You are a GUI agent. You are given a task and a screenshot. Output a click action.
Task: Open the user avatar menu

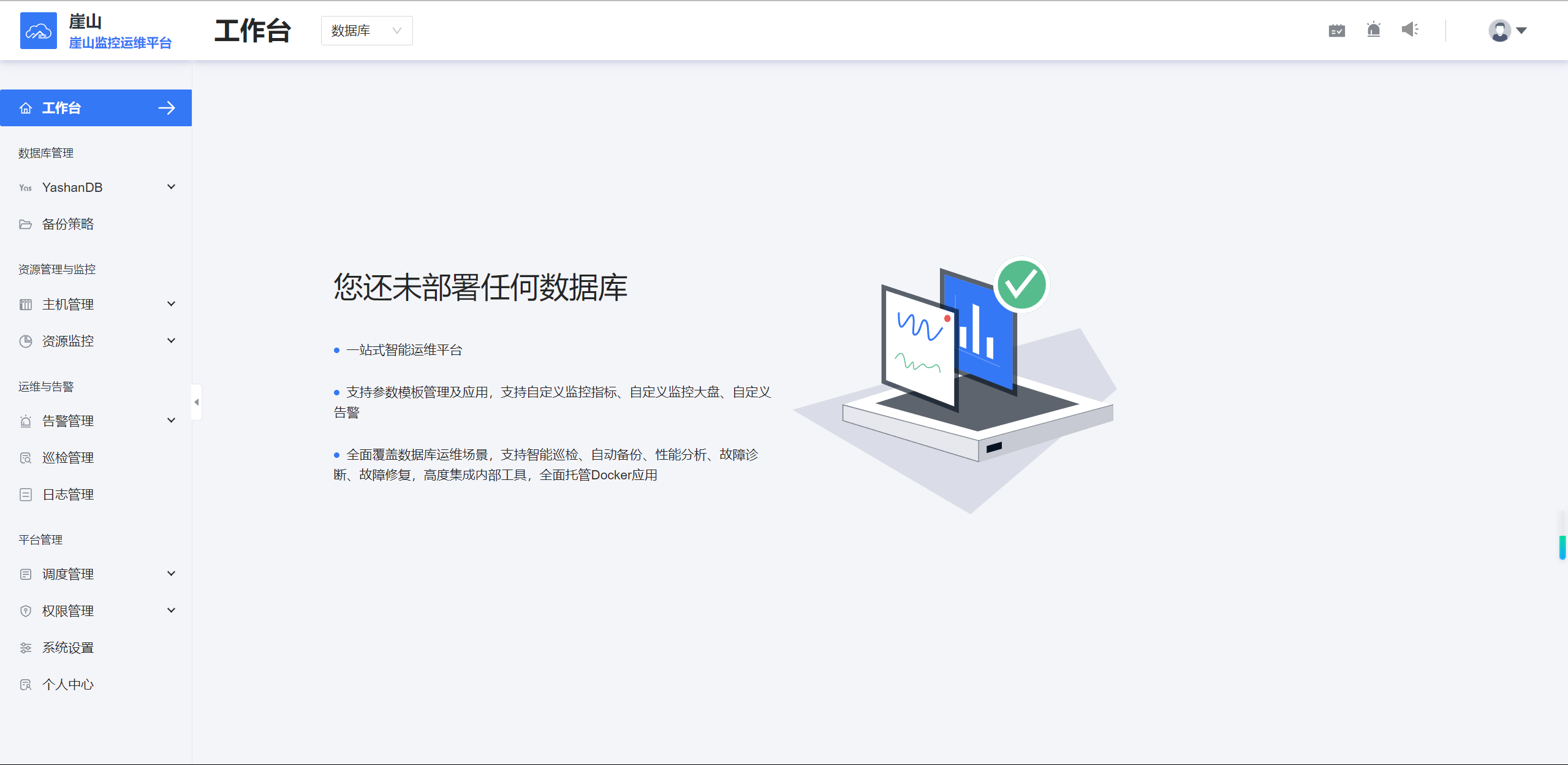point(1499,30)
